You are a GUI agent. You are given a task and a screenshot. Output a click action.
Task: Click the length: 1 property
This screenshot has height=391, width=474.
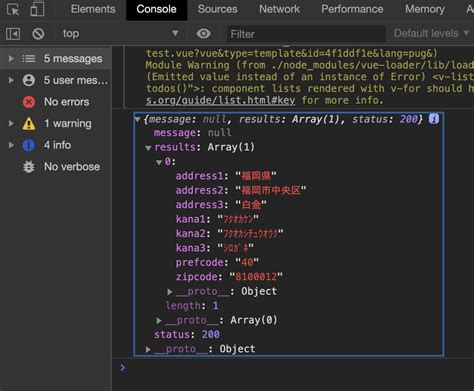click(192, 306)
